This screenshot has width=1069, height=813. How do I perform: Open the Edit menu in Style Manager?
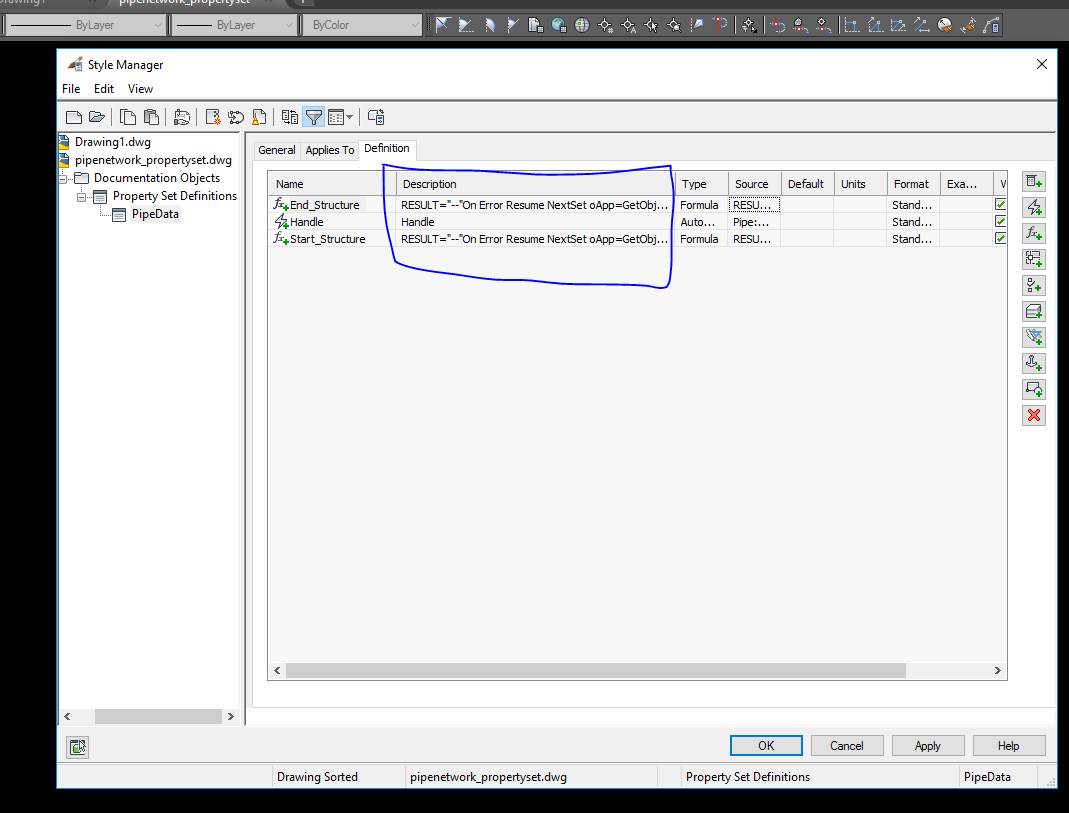click(x=103, y=88)
